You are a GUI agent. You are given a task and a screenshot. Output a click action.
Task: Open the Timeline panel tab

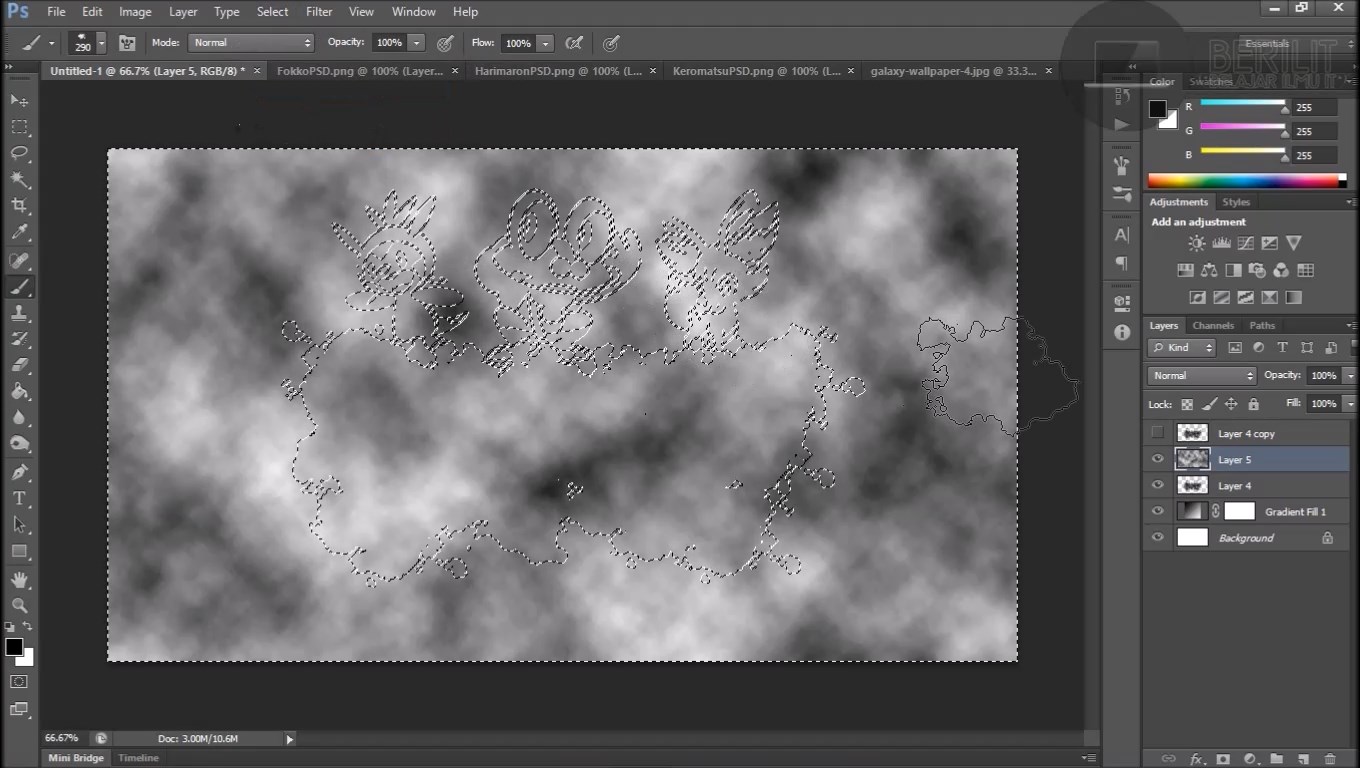click(138, 758)
